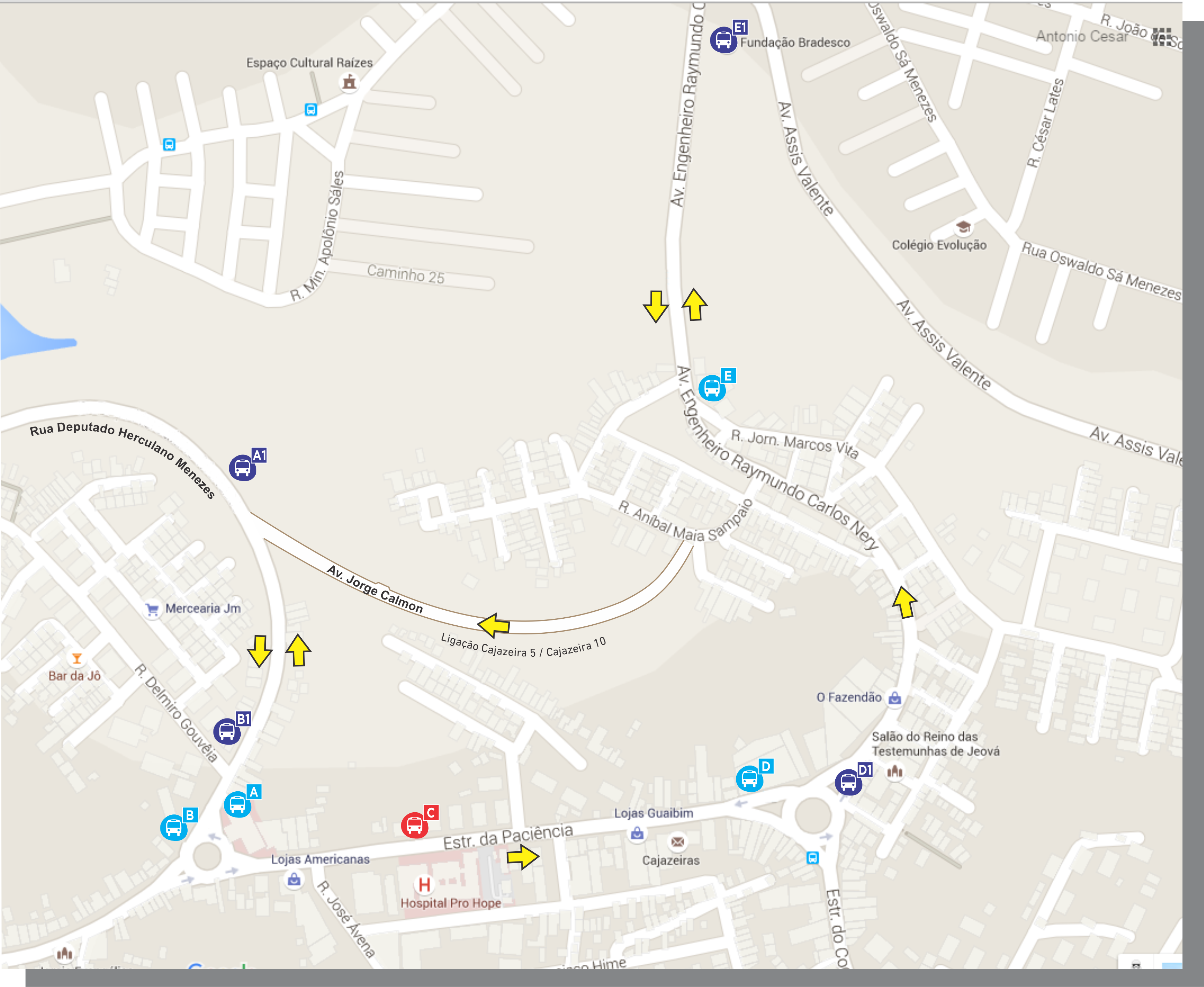The width and height of the screenshot is (1204, 987).
Task: Click the A1 bus stop marker
Action: (x=243, y=468)
